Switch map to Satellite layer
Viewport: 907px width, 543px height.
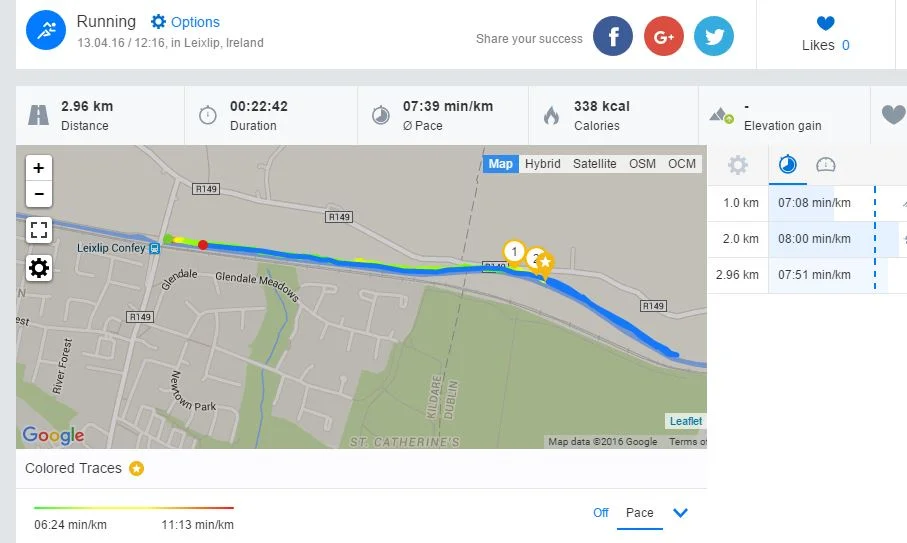pyautogui.click(x=594, y=164)
